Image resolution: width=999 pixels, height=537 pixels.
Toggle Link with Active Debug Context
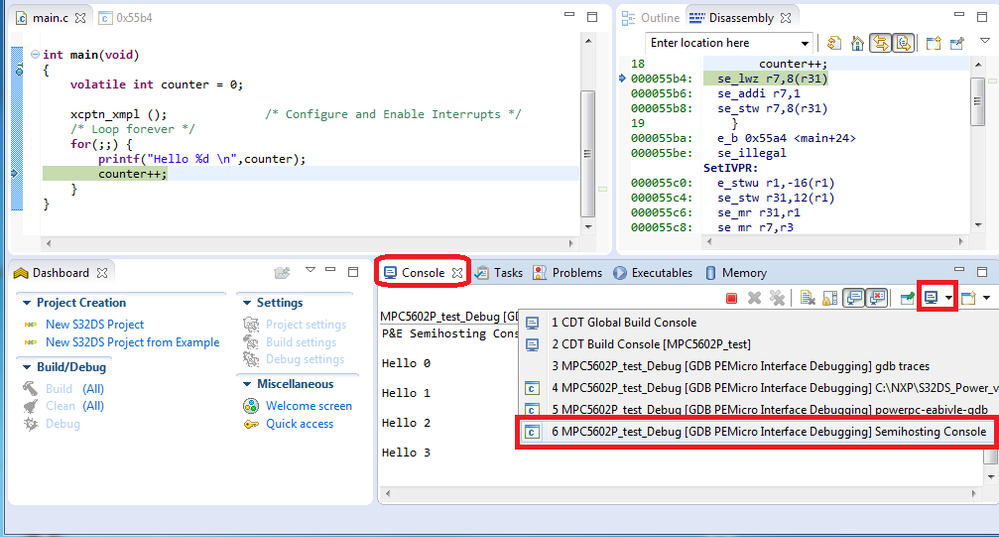click(x=881, y=43)
